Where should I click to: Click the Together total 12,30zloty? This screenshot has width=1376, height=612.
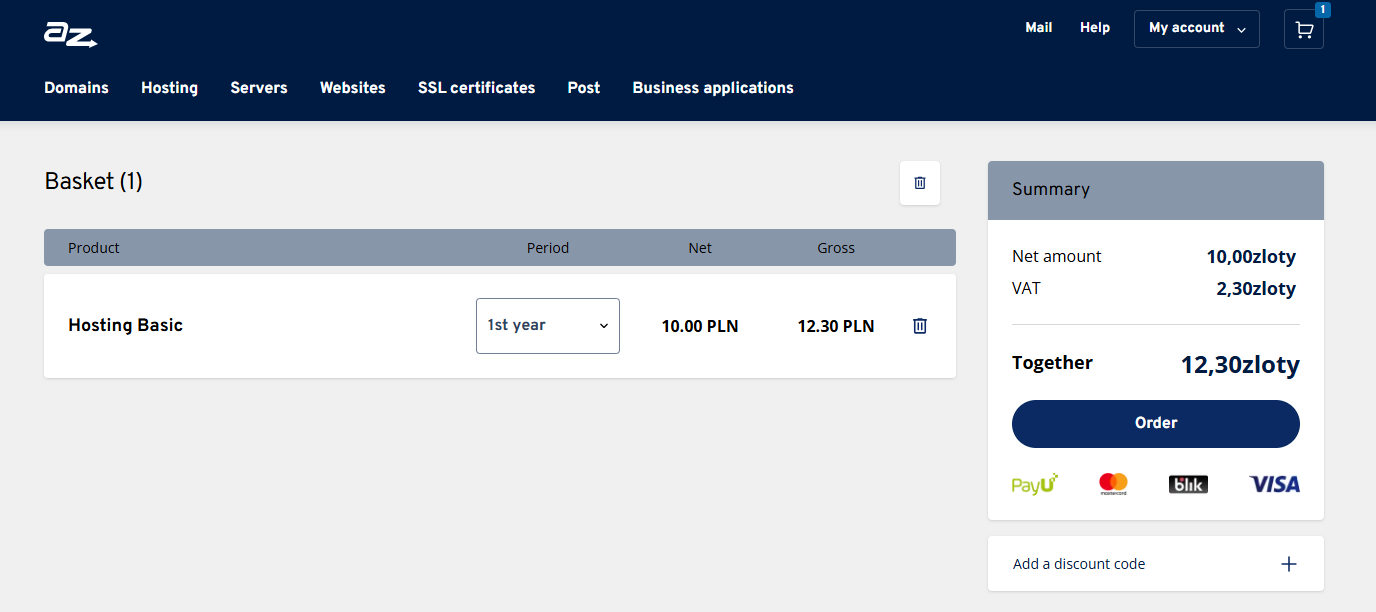[1240, 365]
